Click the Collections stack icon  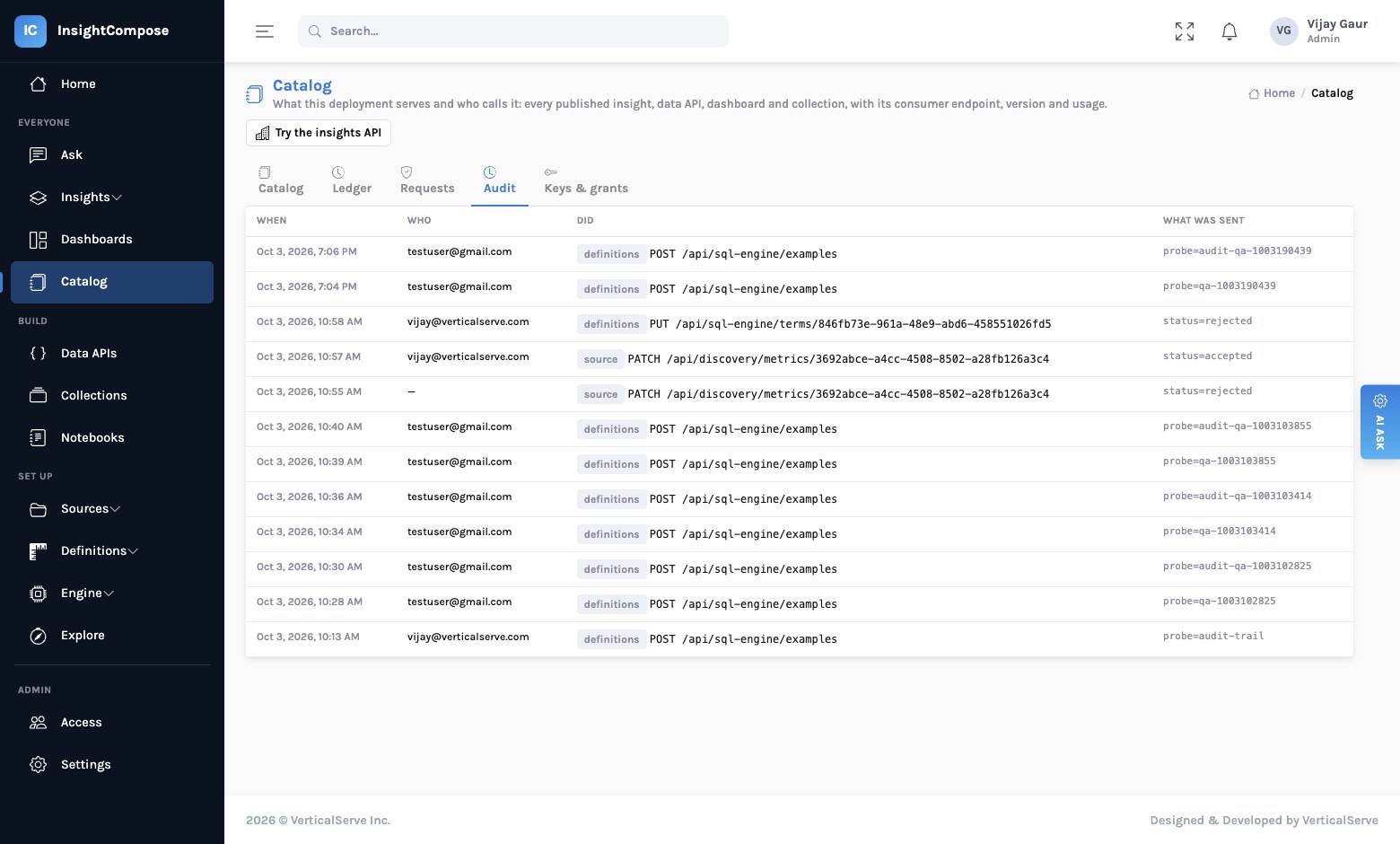38,395
